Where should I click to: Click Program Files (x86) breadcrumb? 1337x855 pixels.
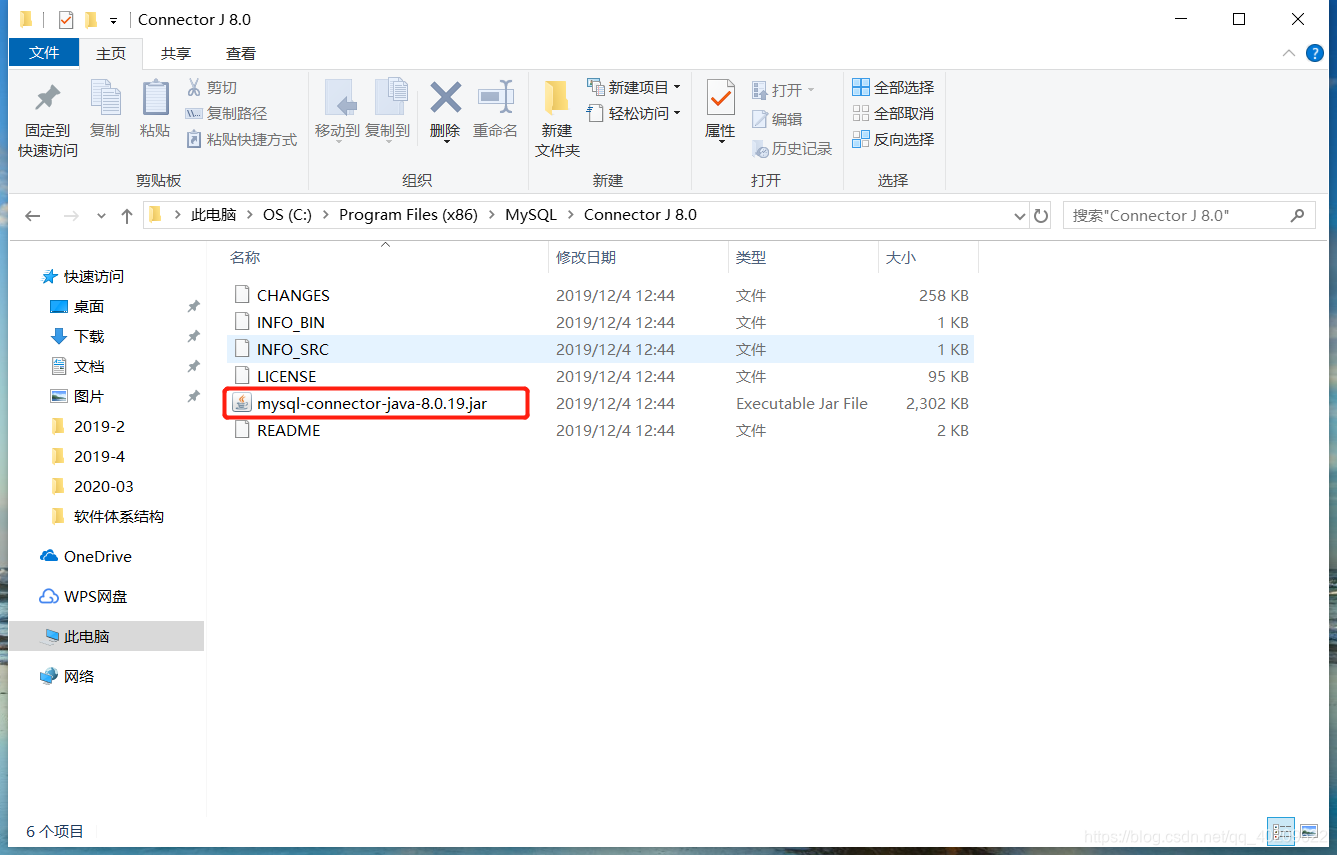point(408,215)
